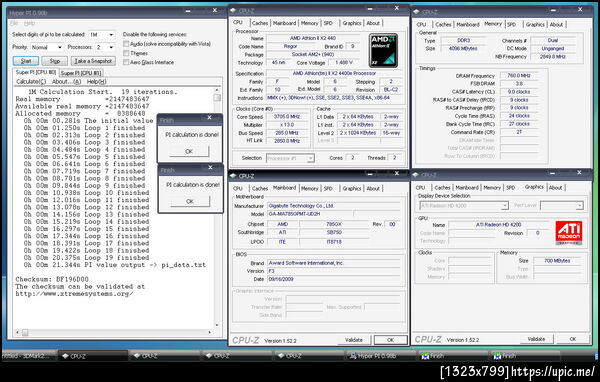Click the CPU-Z title icon in the Graphics tab window
Viewport: 600px width, 382px height.
coord(416,175)
